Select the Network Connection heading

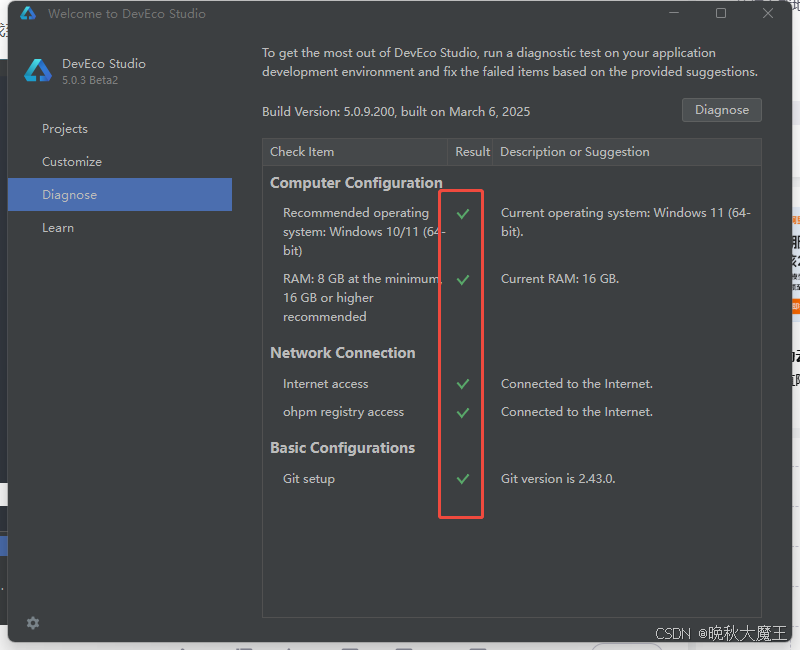pos(342,353)
